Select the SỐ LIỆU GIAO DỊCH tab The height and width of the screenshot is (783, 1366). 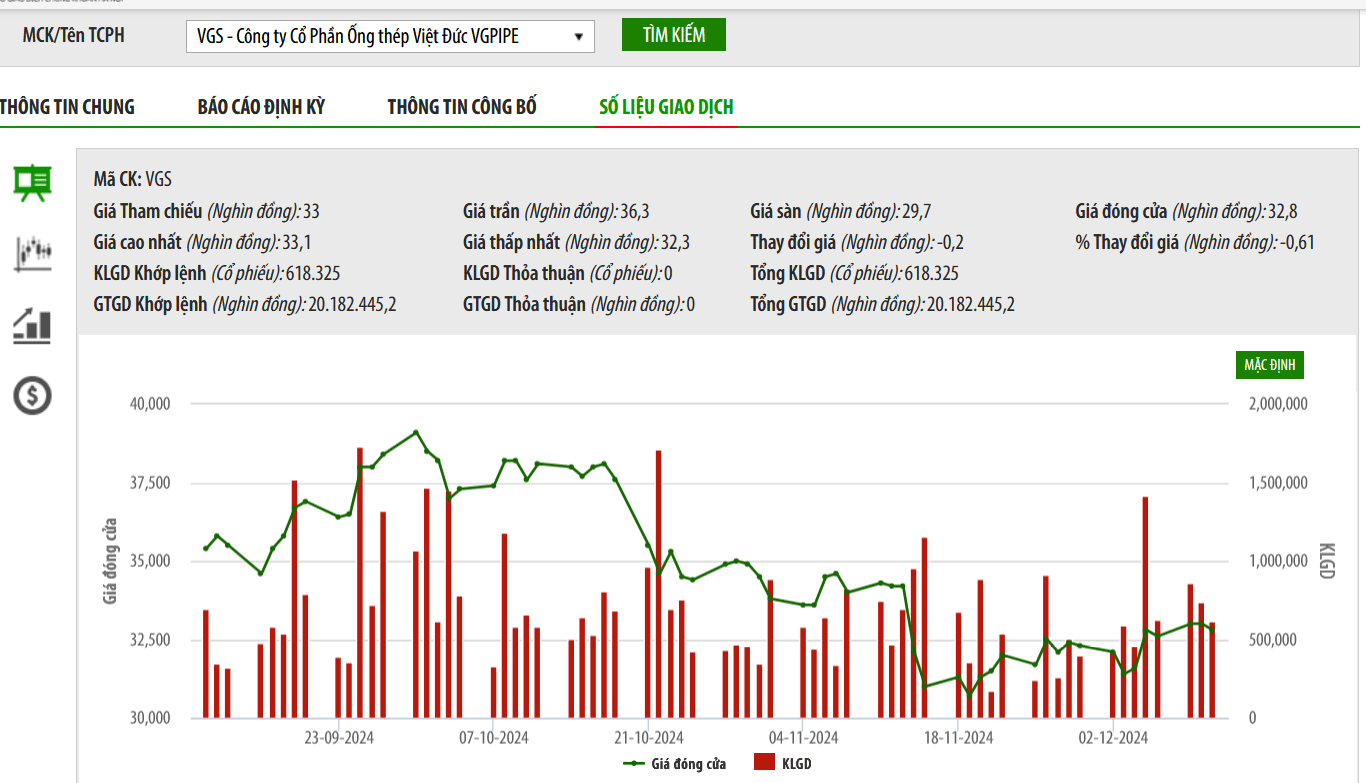(666, 107)
